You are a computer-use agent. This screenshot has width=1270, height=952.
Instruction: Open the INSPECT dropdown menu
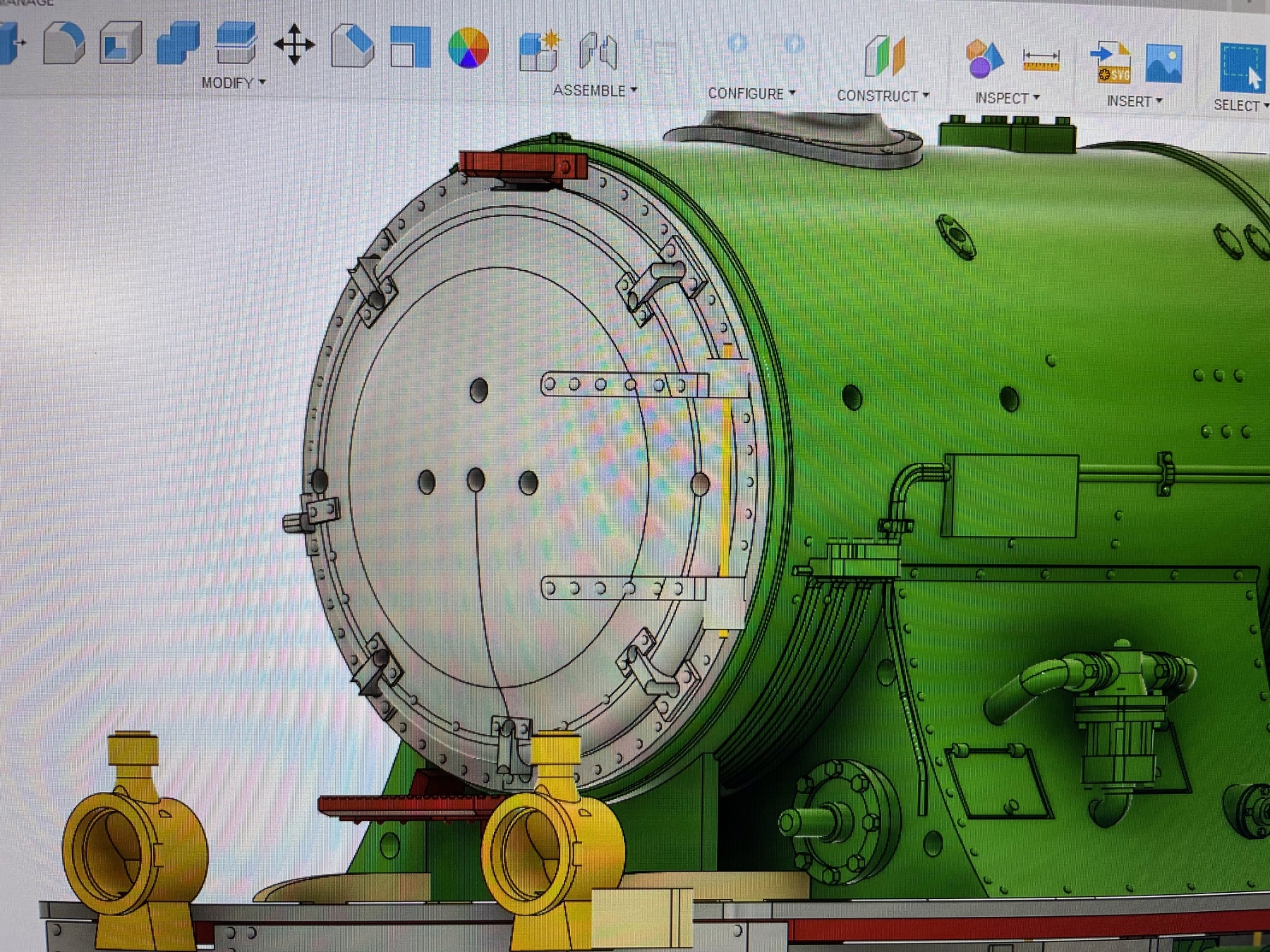[x=1008, y=98]
